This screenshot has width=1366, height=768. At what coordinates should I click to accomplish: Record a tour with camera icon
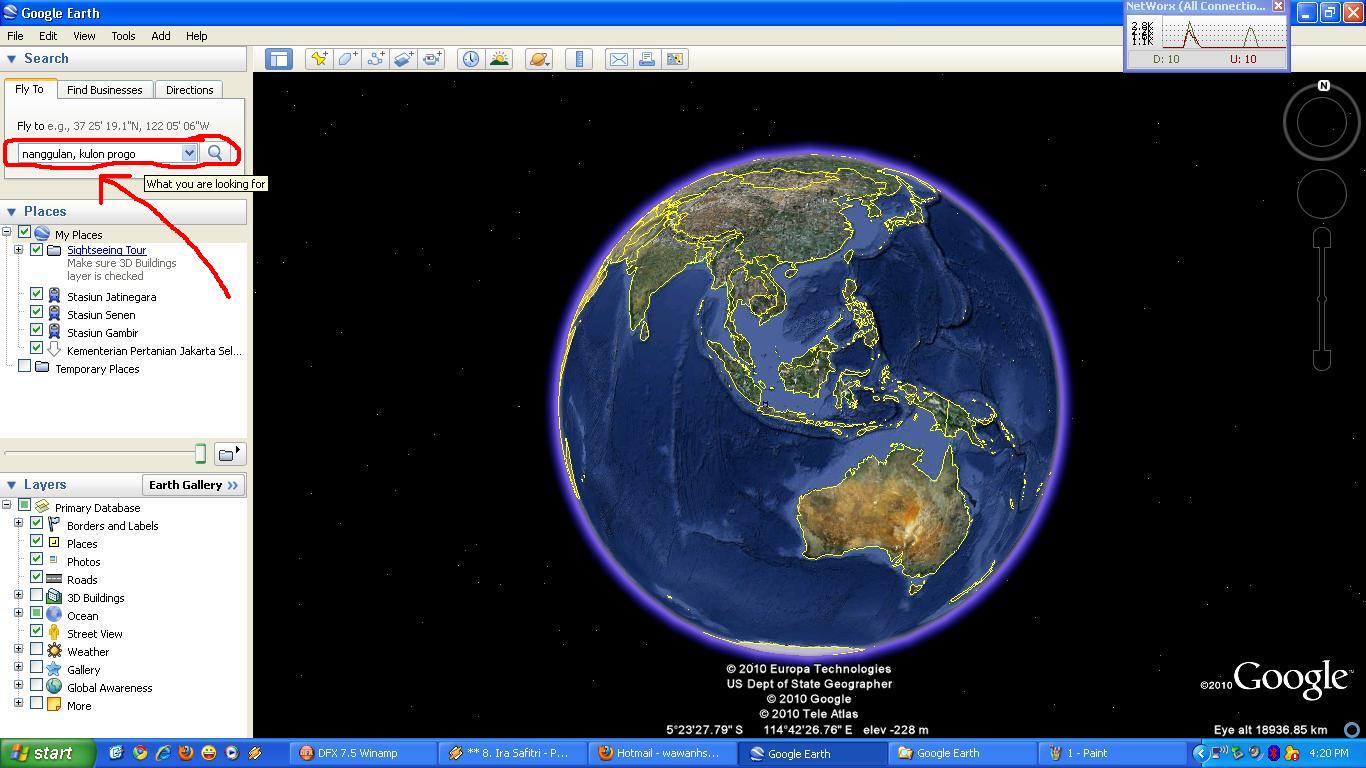[x=432, y=59]
